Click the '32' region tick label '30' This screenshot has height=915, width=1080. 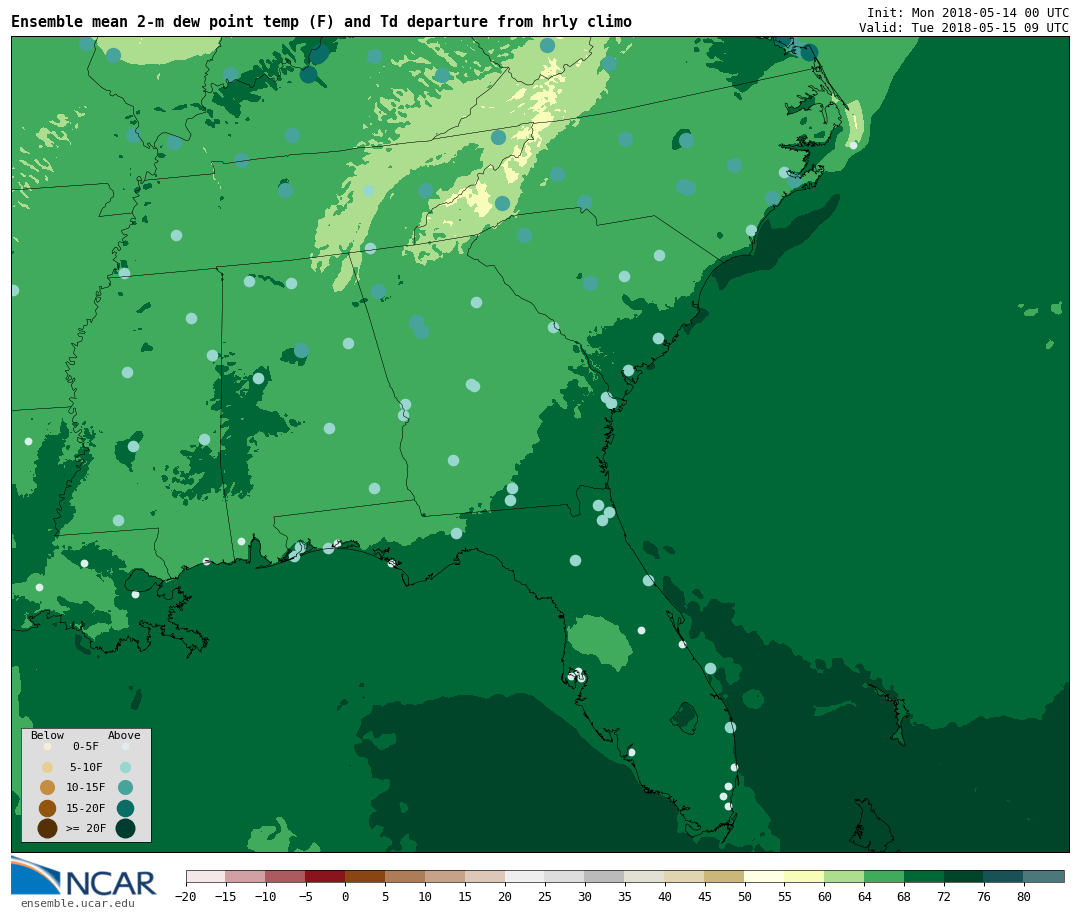(x=585, y=896)
